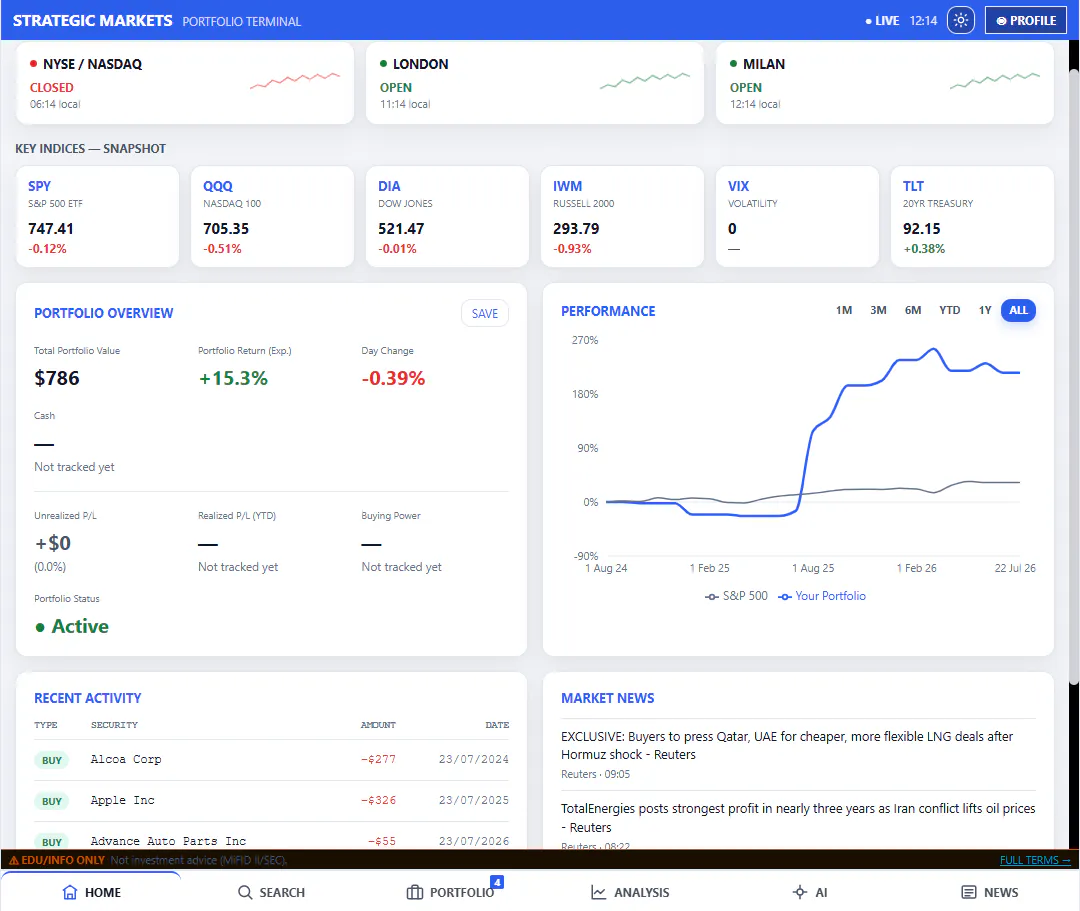1080x911 pixels.
Task: Select the 3M performance range
Action: pyautogui.click(x=878, y=311)
